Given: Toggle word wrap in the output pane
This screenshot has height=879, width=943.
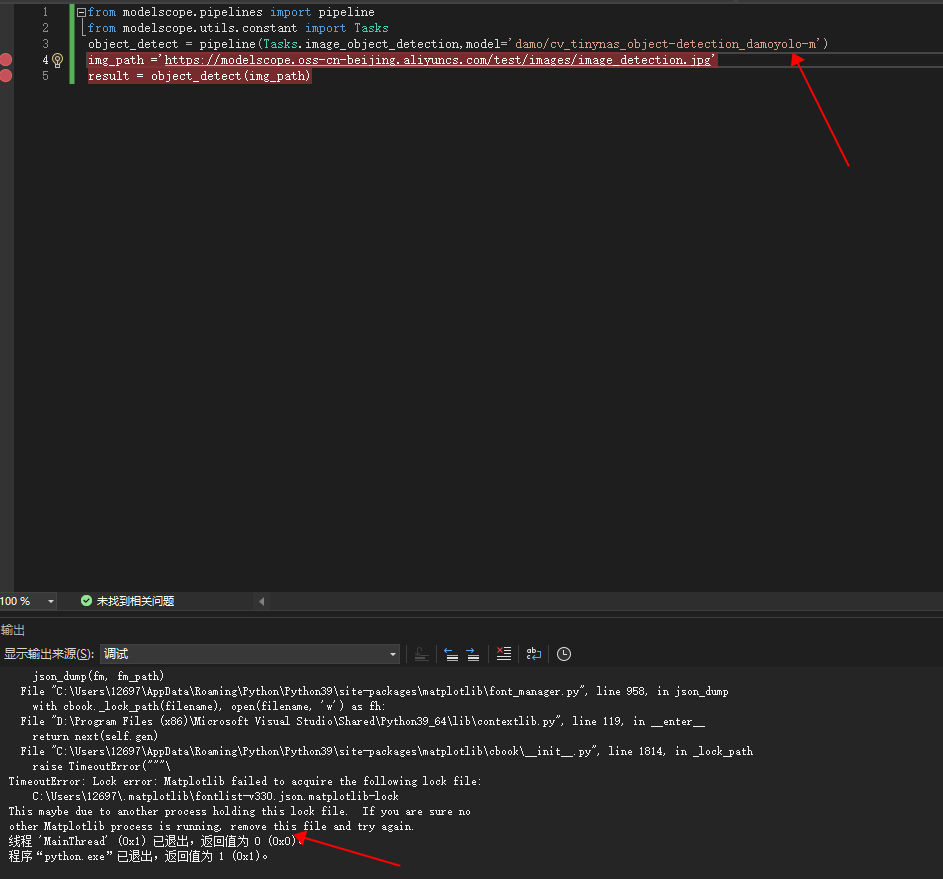Looking at the screenshot, I should (x=533, y=654).
